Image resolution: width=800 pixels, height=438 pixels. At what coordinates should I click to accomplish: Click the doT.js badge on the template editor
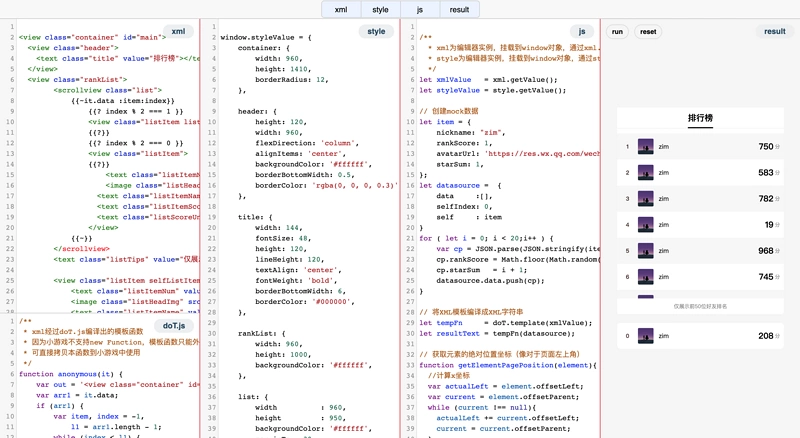point(174,326)
